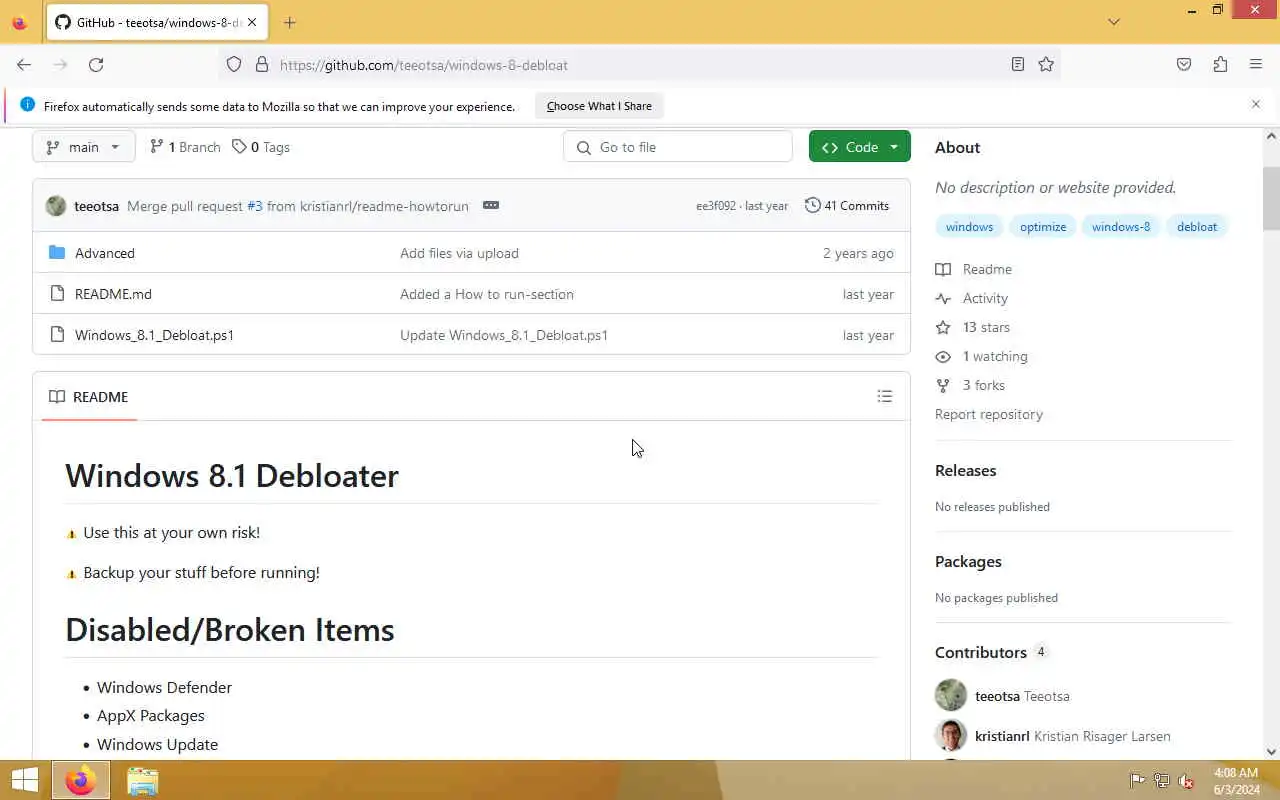
Task: Switch to the GitHub browser tab
Action: (x=157, y=22)
